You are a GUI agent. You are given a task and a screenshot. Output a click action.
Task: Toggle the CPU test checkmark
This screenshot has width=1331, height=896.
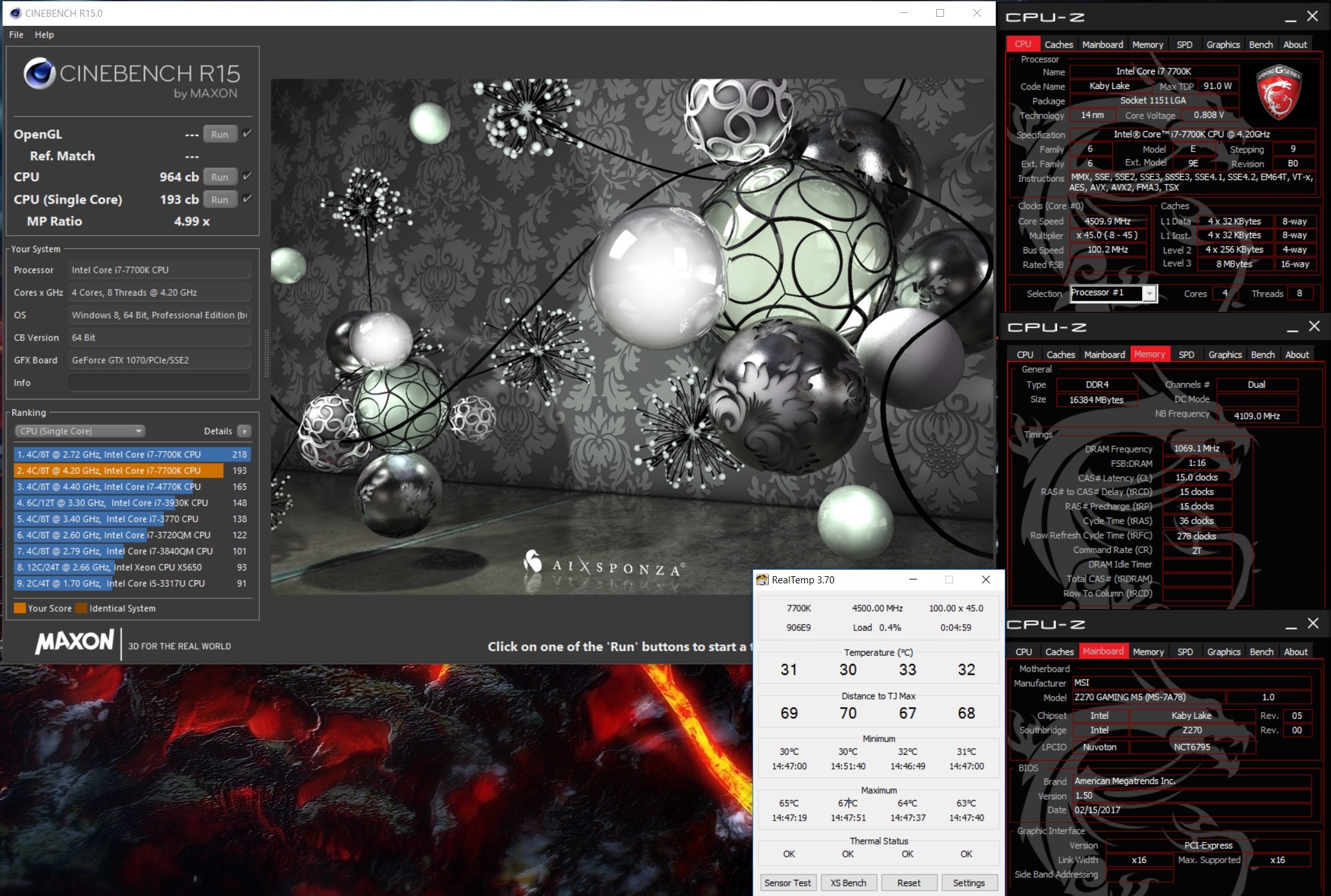[x=247, y=176]
